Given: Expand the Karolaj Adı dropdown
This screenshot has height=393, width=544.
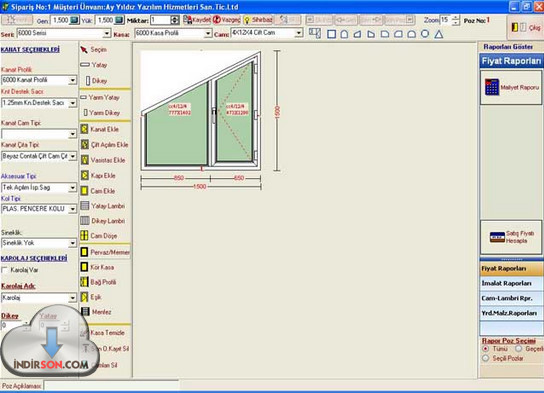Looking at the screenshot, I should click(x=73, y=298).
